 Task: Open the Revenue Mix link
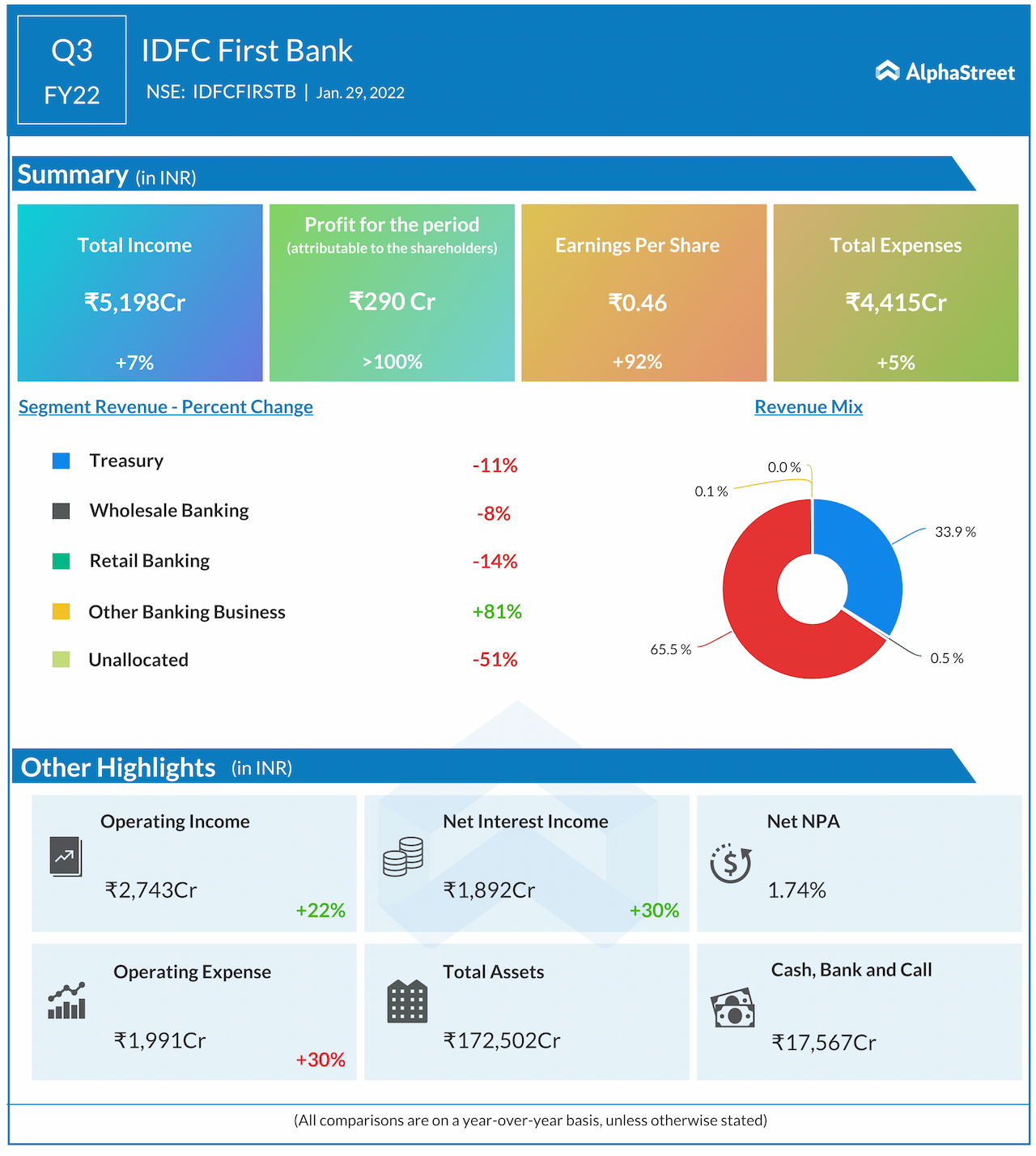808,407
